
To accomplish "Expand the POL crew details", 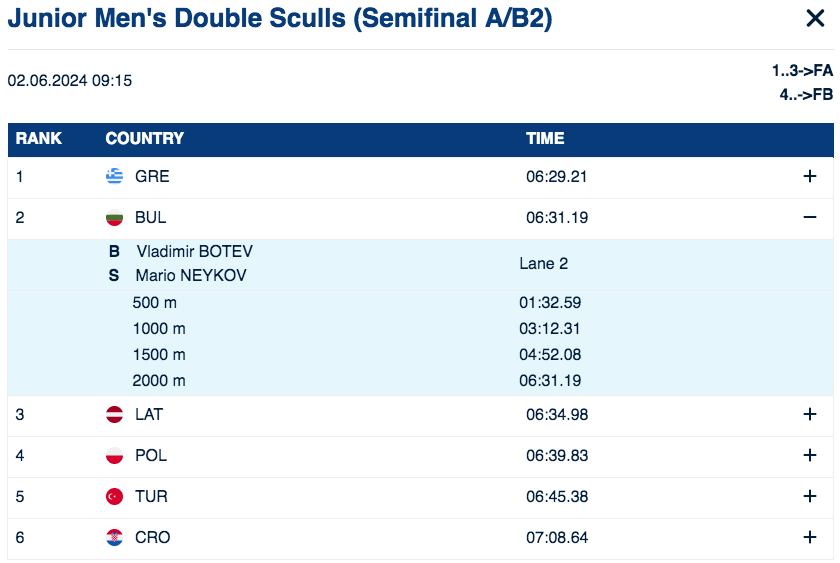I will (x=810, y=455).
